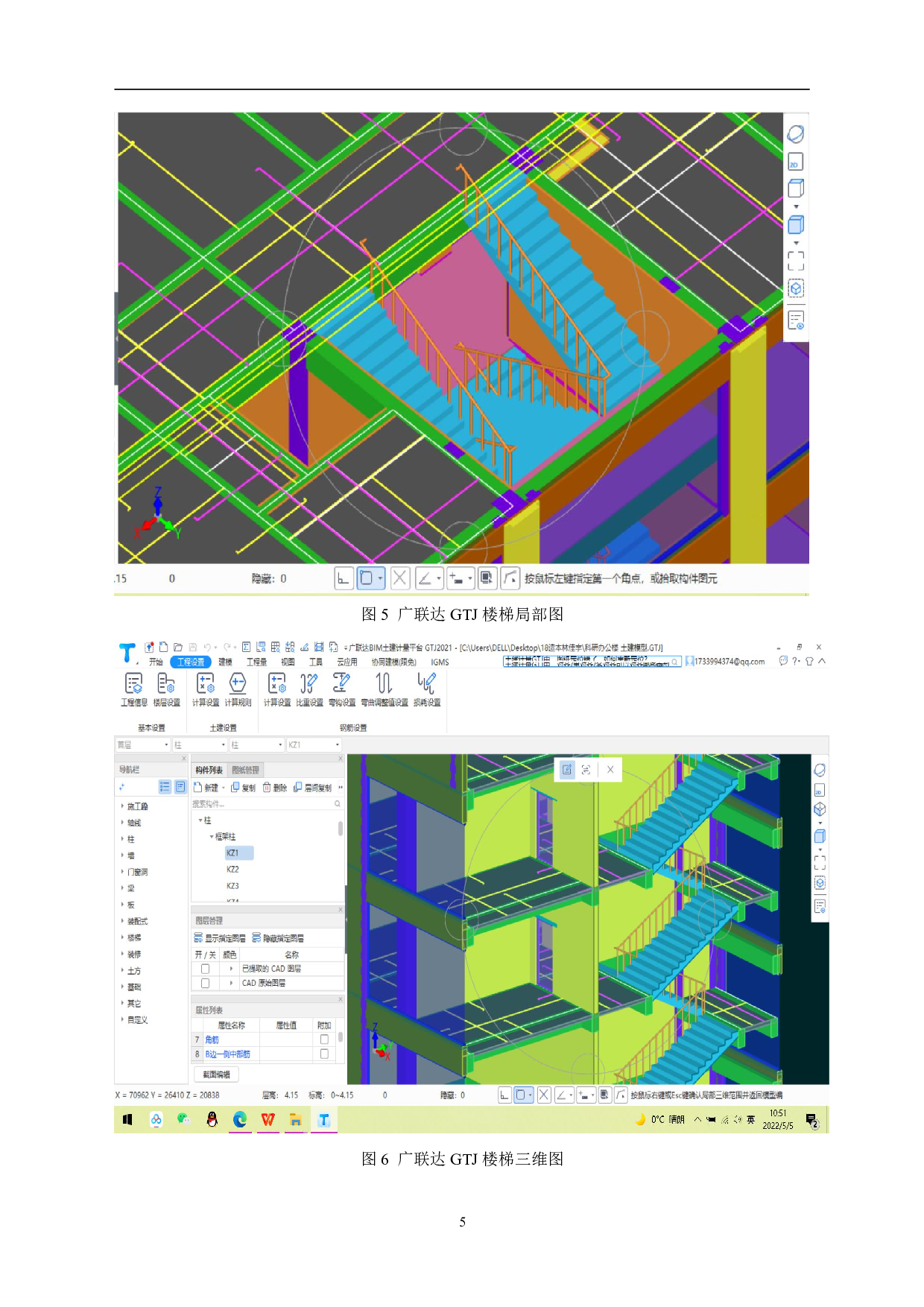The width and height of the screenshot is (924, 1307).
Task: Open 比重设置 in rebar settings
Action: click(309, 689)
